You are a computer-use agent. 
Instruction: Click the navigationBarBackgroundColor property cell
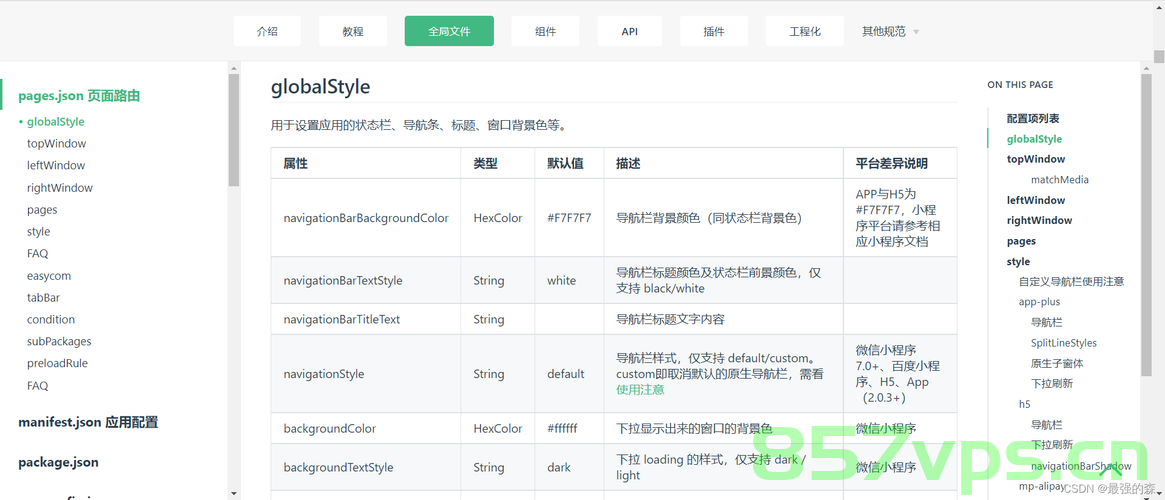tap(366, 218)
